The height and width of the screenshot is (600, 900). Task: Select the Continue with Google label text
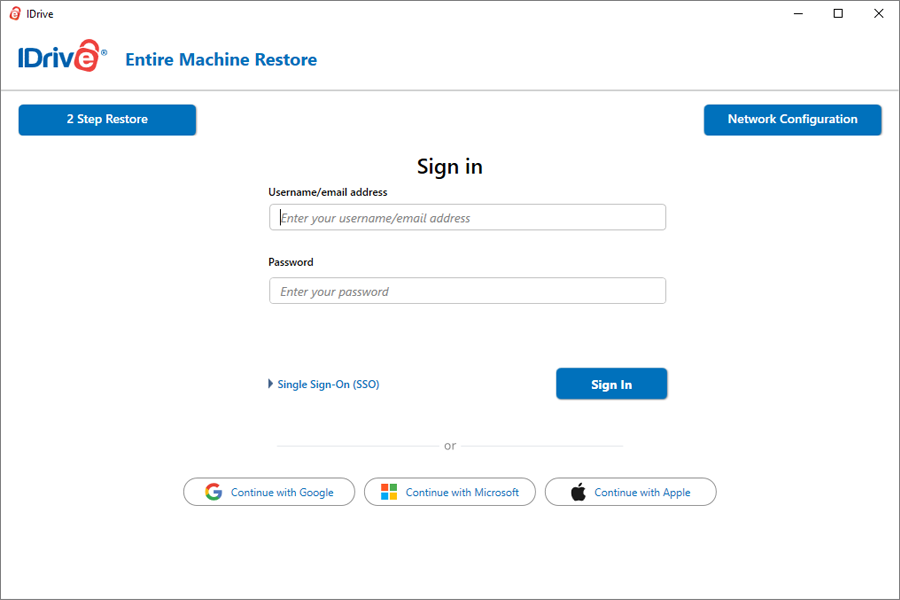(282, 493)
